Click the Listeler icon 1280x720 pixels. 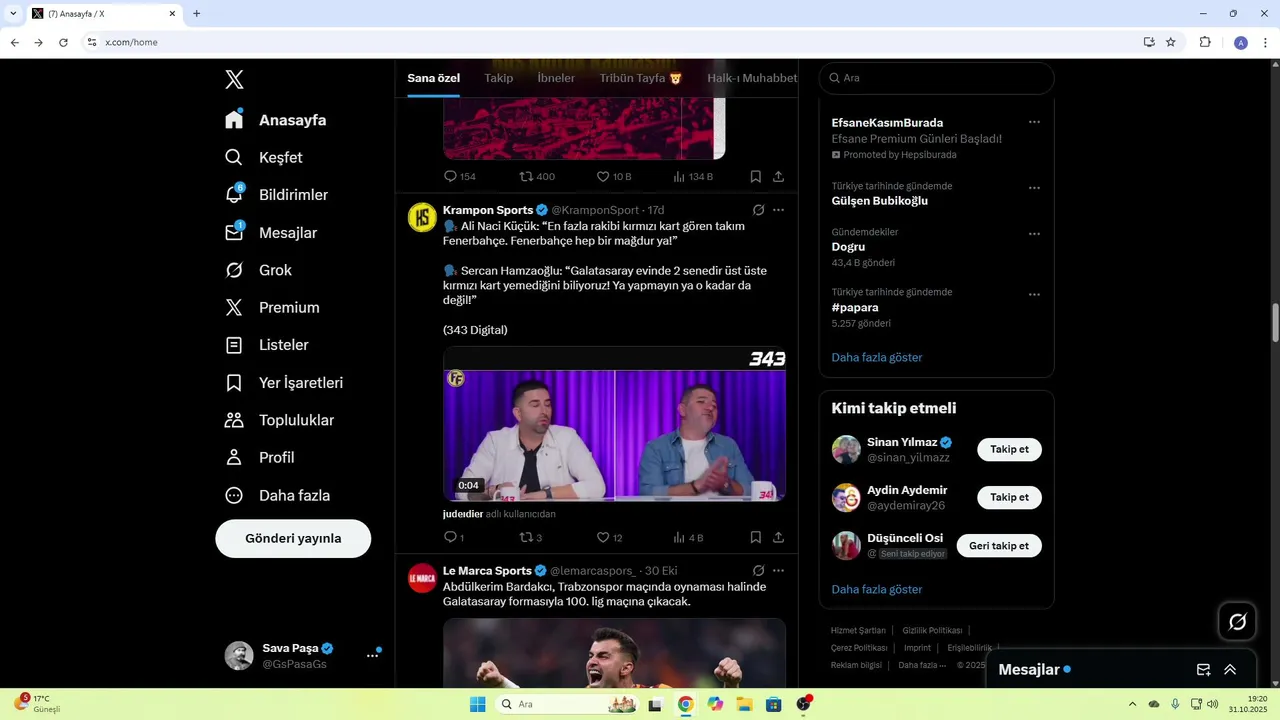coord(234,345)
